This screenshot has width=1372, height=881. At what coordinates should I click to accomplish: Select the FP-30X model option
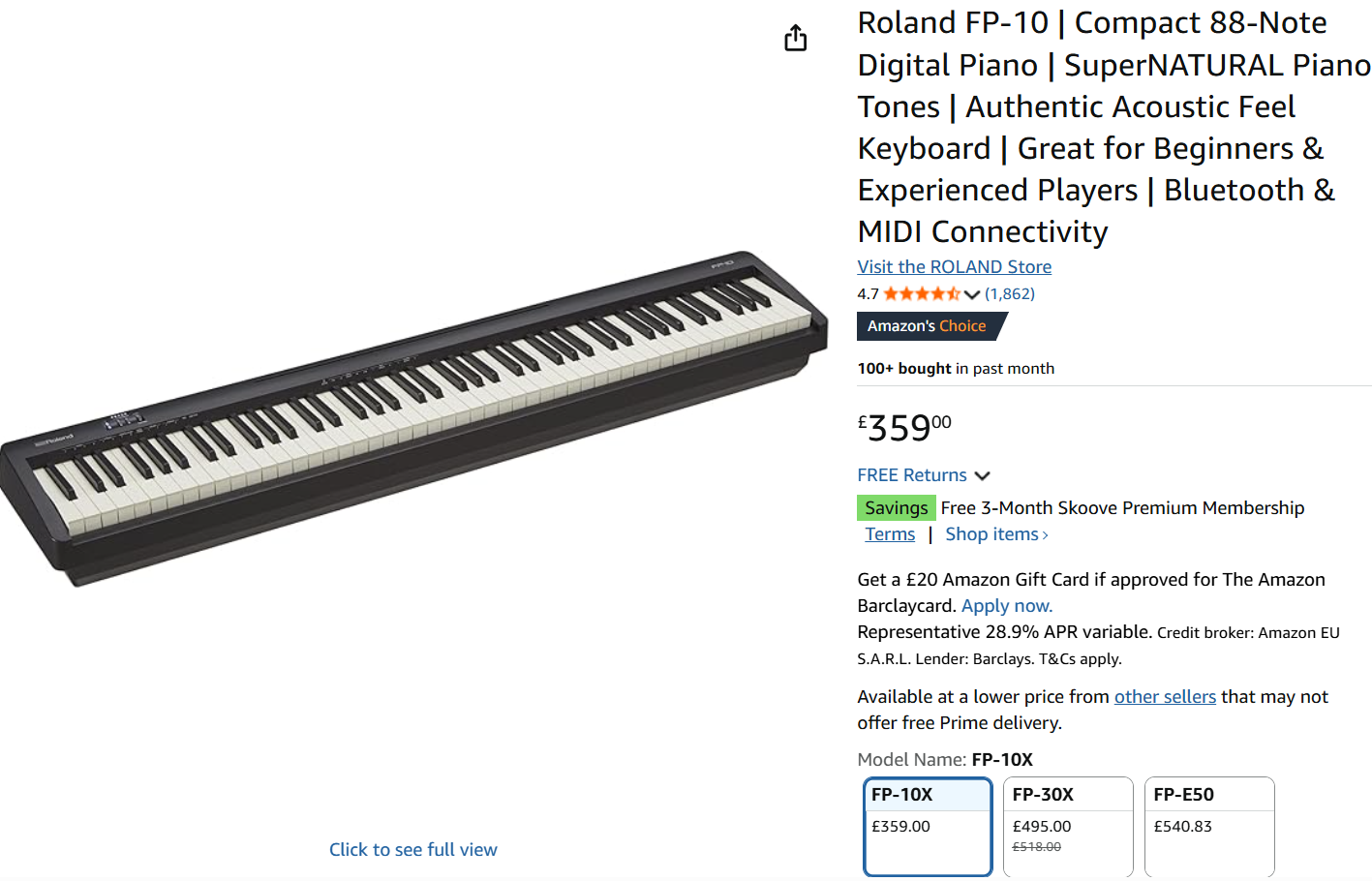click(x=1068, y=826)
